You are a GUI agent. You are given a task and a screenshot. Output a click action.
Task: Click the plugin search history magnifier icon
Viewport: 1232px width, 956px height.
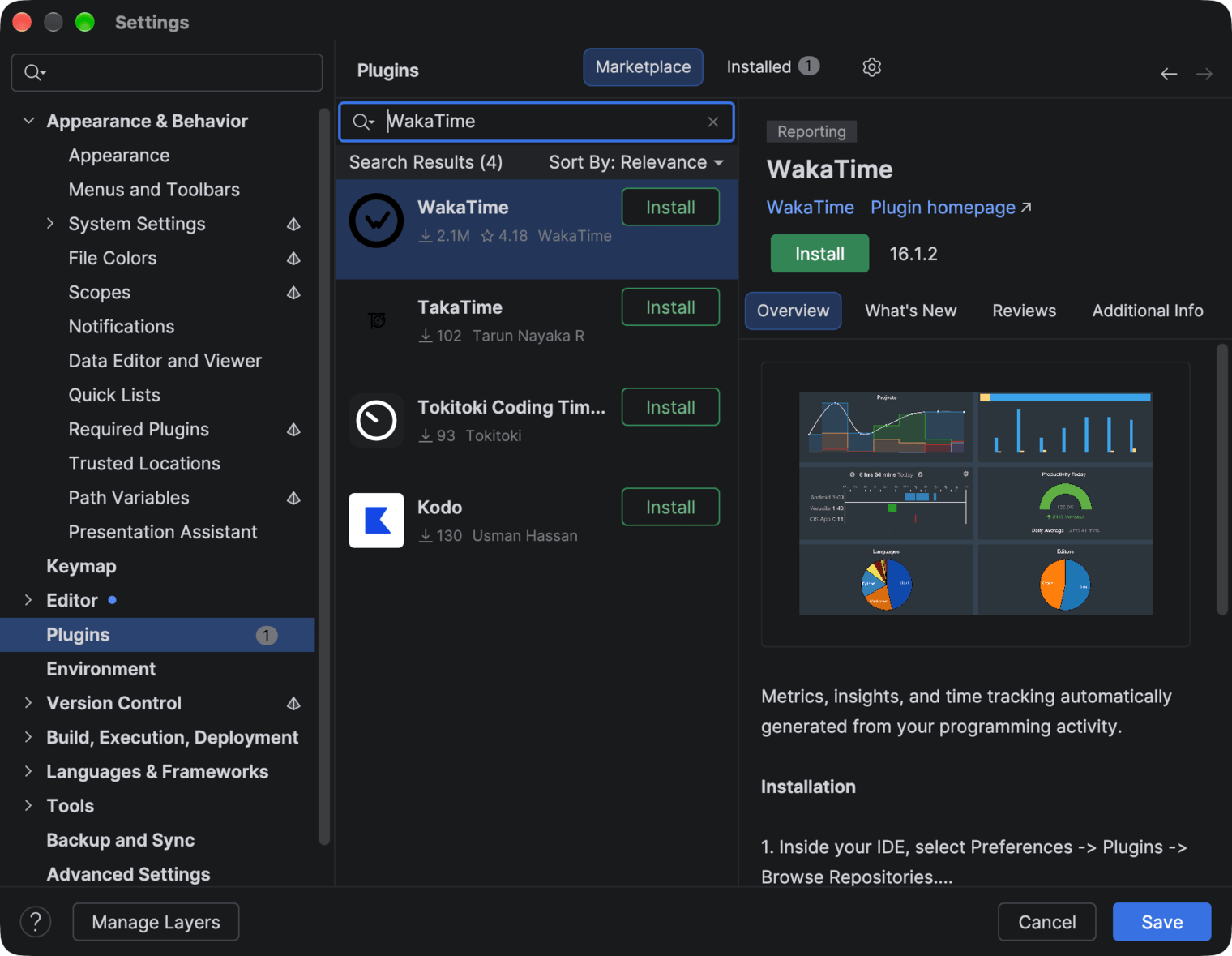[363, 122]
